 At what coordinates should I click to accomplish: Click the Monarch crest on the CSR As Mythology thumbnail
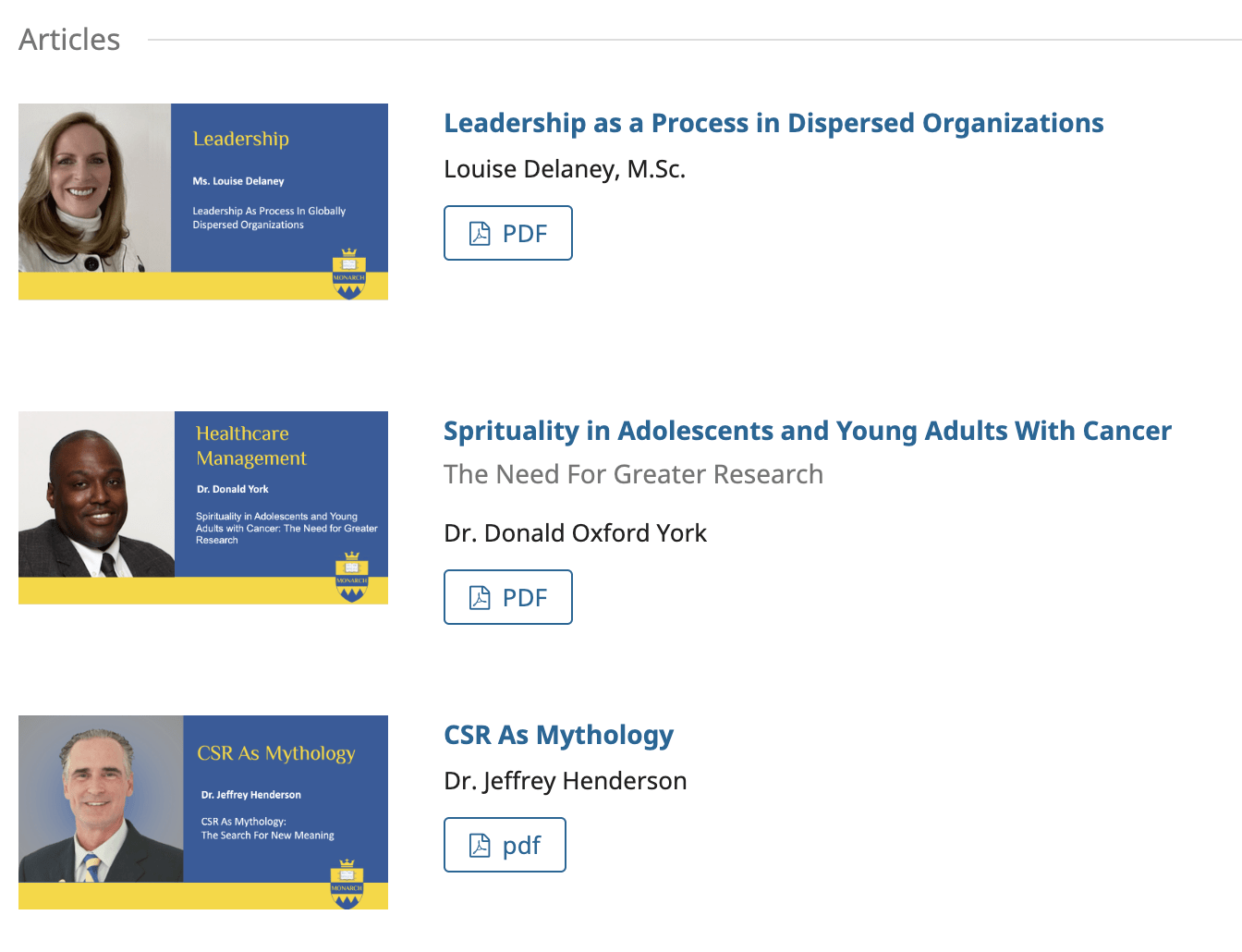point(347,885)
